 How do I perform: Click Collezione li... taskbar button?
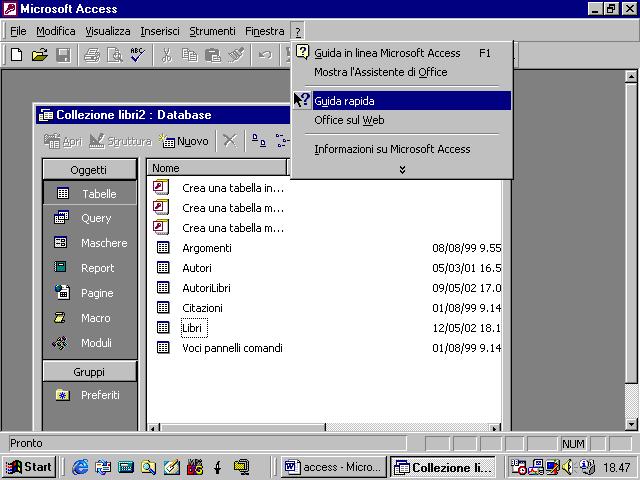[x=443, y=467]
